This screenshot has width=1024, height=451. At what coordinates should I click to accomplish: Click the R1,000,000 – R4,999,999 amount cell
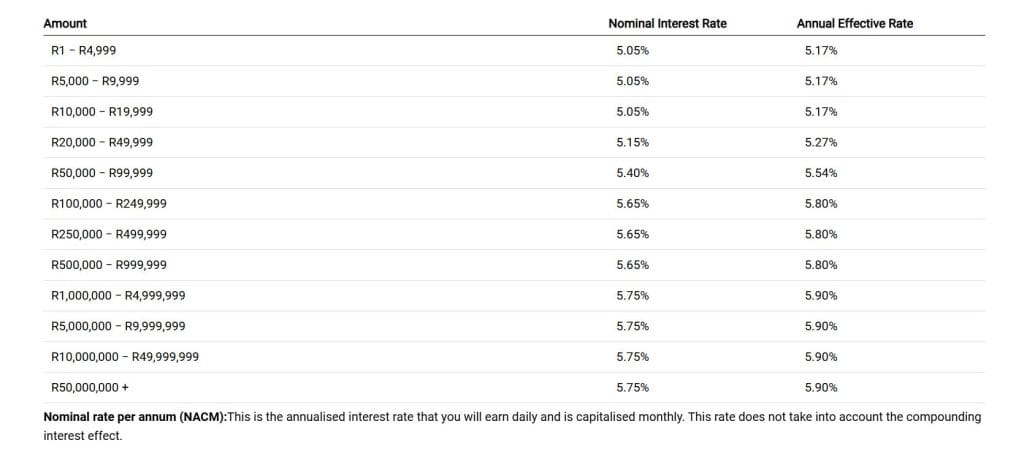(117, 296)
